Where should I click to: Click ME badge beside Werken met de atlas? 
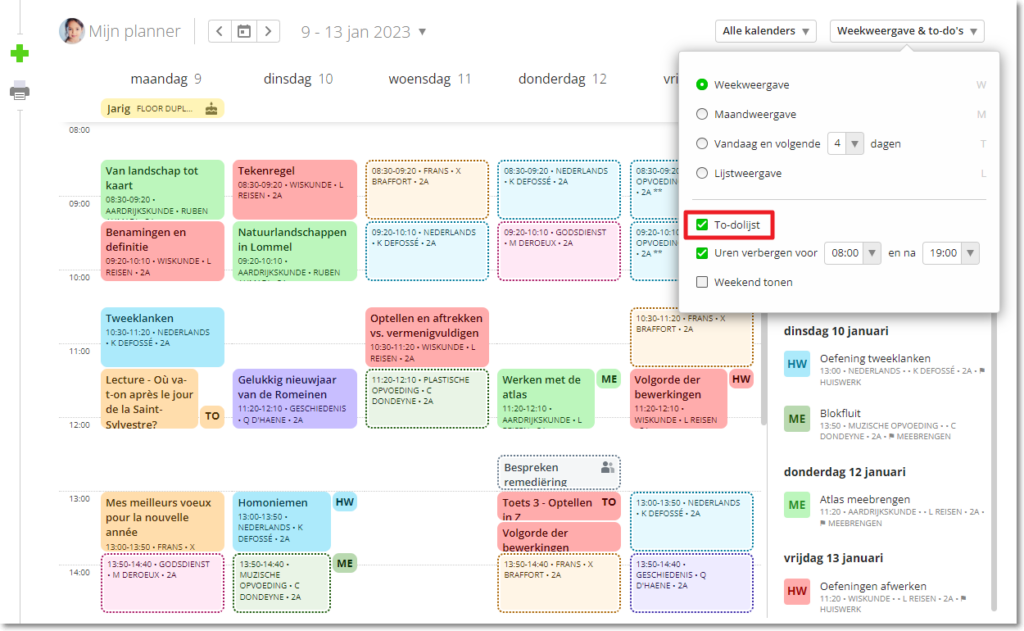click(x=608, y=379)
